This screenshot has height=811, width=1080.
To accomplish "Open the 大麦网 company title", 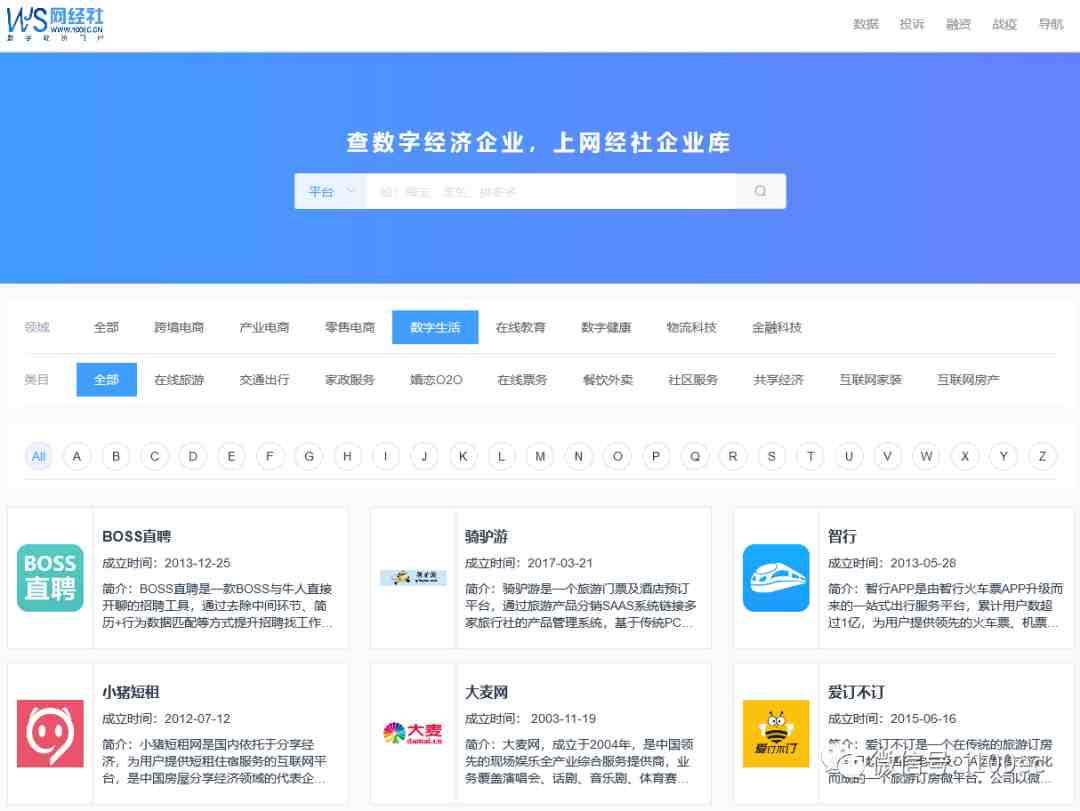I will (x=486, y=692).
